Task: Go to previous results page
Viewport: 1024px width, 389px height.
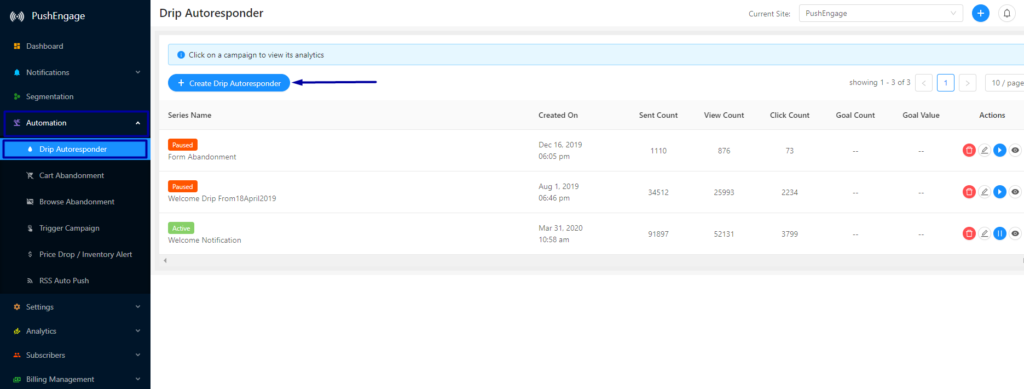Action: (923, 83)
